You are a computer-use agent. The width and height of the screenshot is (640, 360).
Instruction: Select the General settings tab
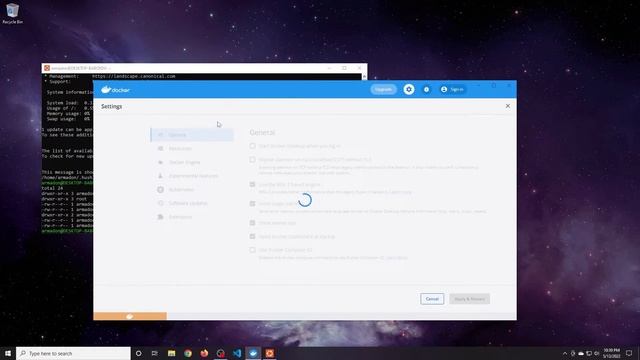(192, 135)
